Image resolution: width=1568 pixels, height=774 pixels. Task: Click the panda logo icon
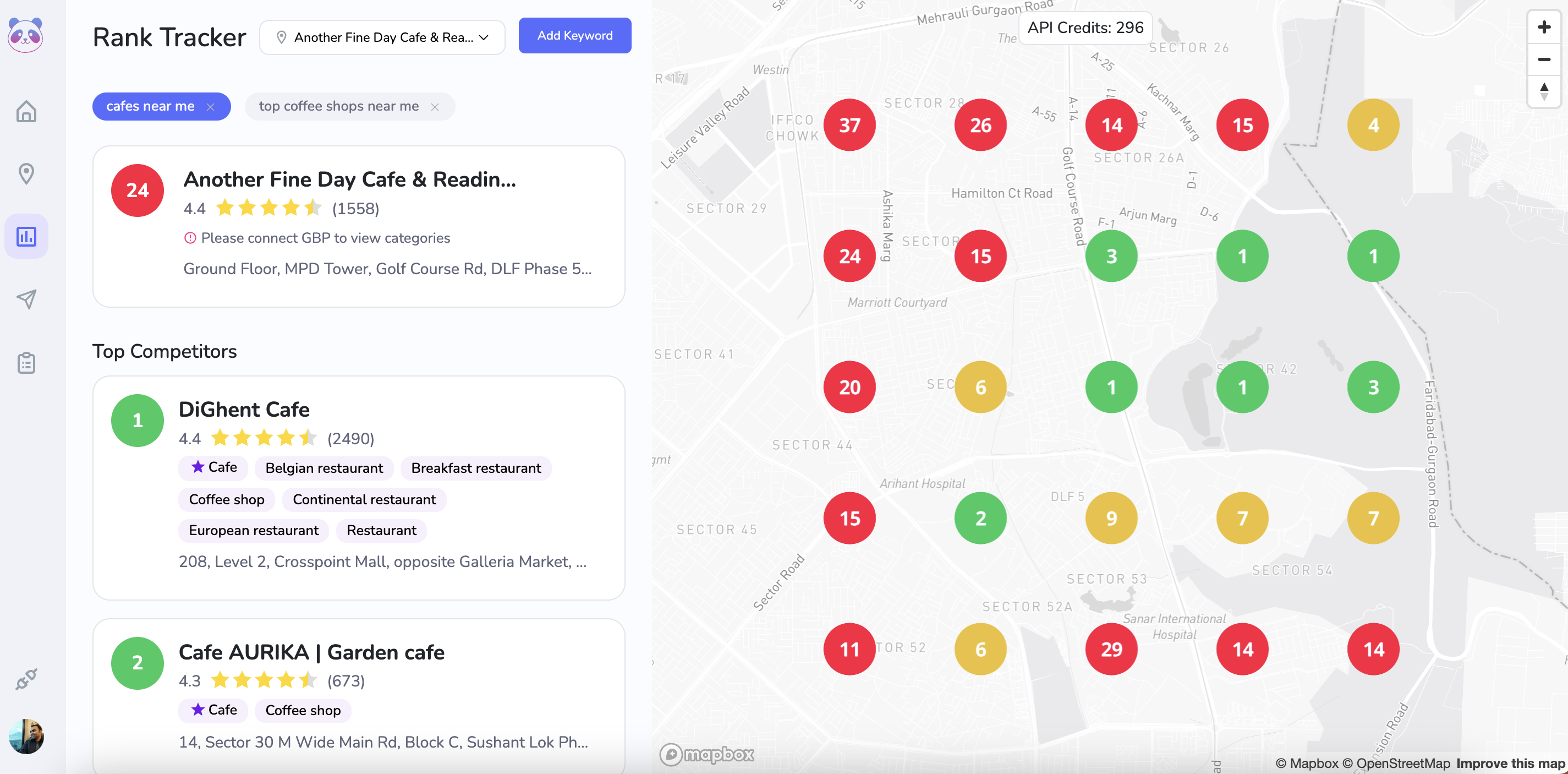point(25,35)
